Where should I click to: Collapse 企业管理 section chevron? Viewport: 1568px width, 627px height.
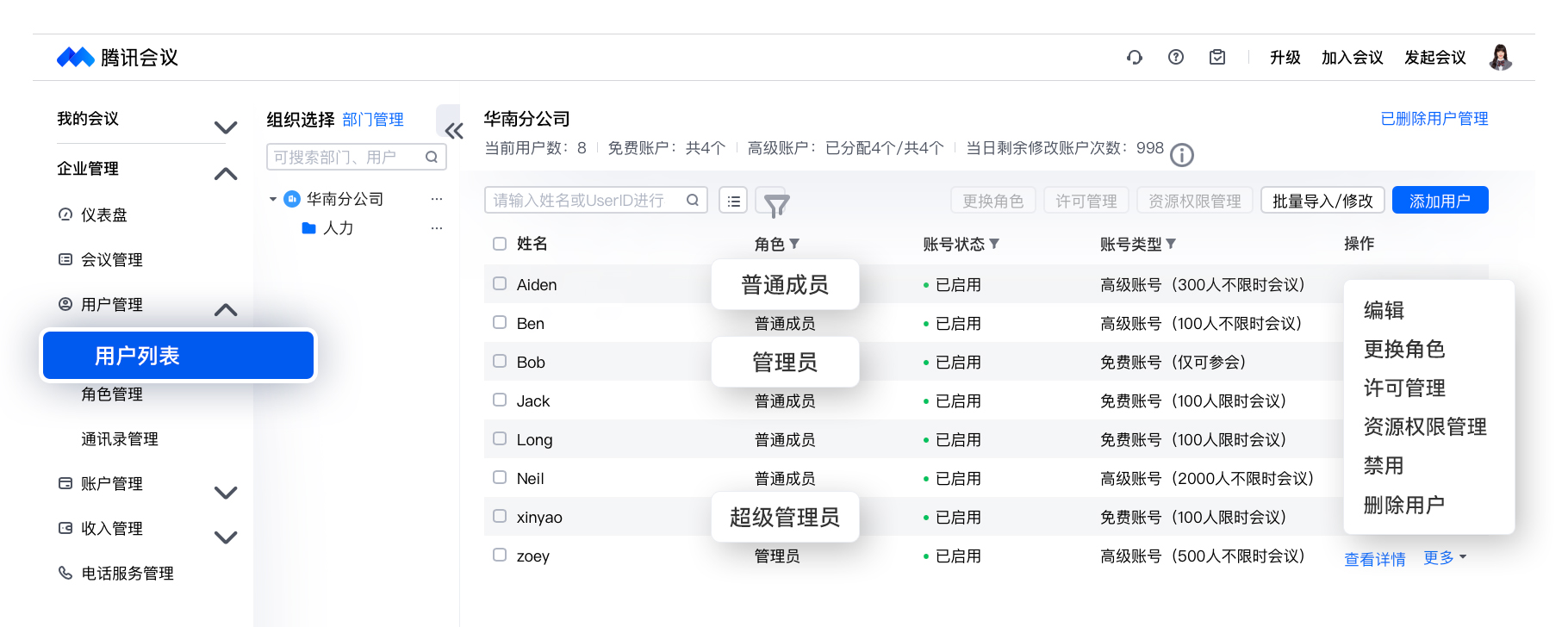[x=226, y=173]
